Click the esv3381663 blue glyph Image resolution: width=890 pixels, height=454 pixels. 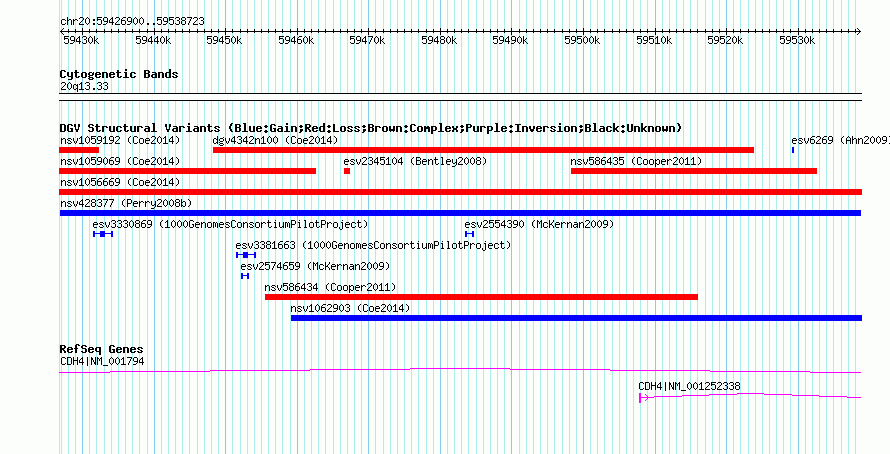point(246,255)
